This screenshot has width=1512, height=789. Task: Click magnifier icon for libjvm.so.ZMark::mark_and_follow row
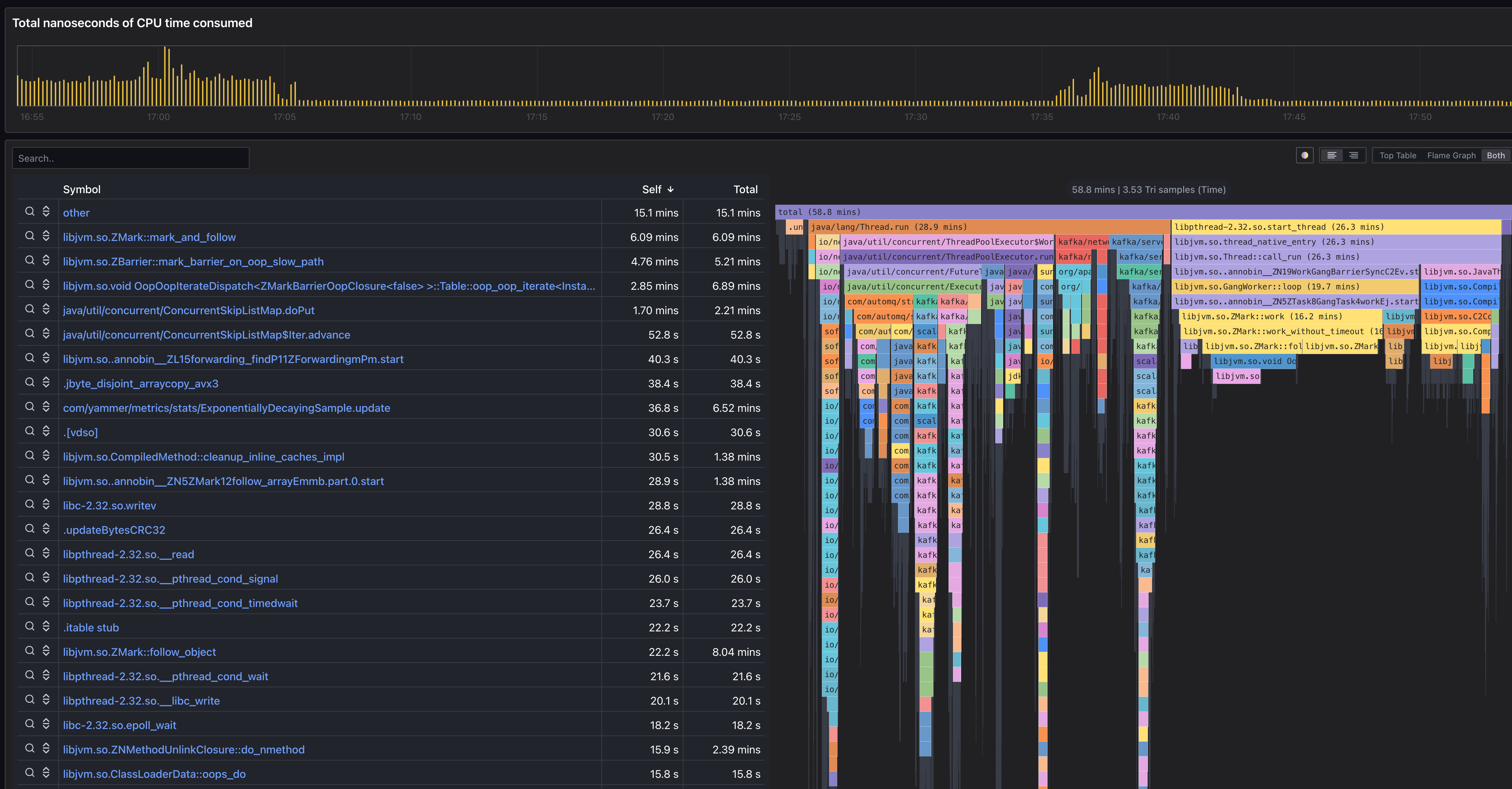point(29,236)
